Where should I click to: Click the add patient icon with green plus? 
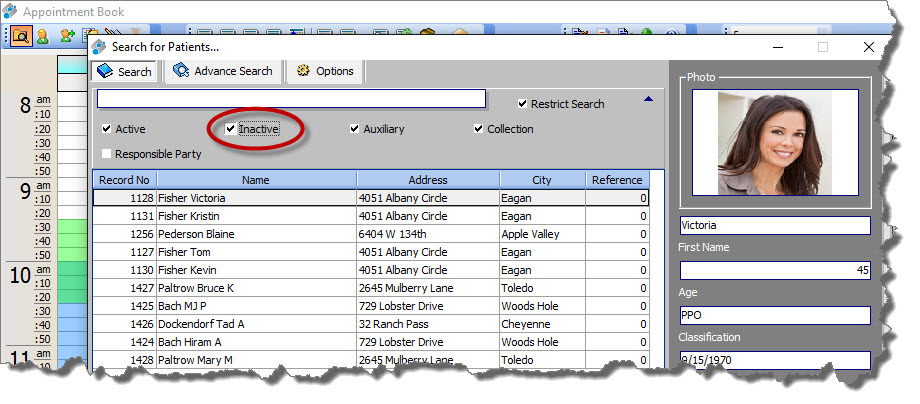coord(67,36)
